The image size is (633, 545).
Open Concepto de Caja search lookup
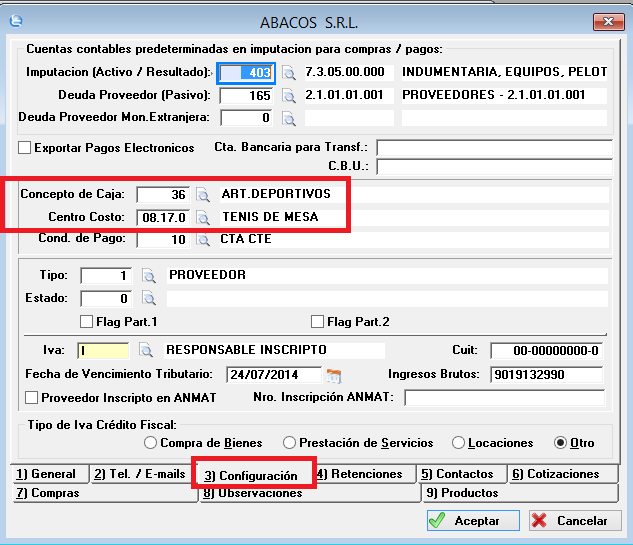(x=201, y=194)
